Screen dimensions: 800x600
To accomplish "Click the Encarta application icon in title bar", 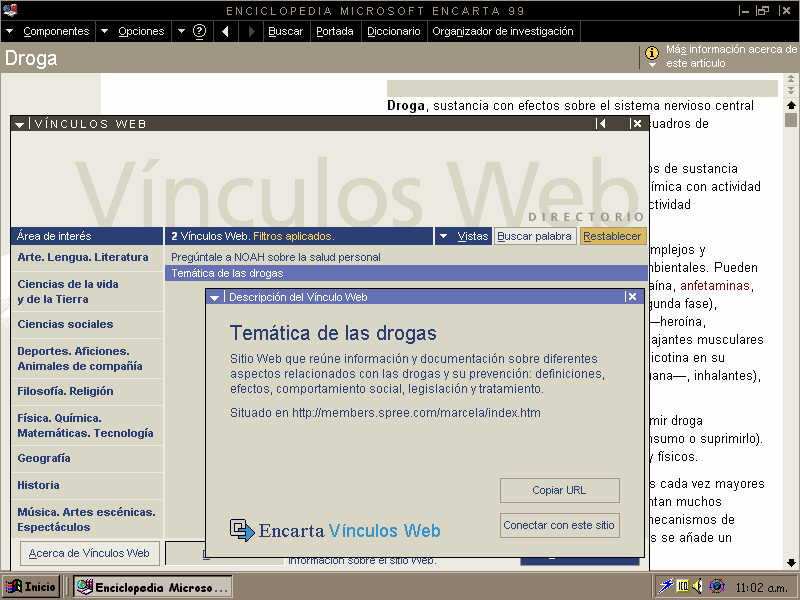I will point(10,10).
